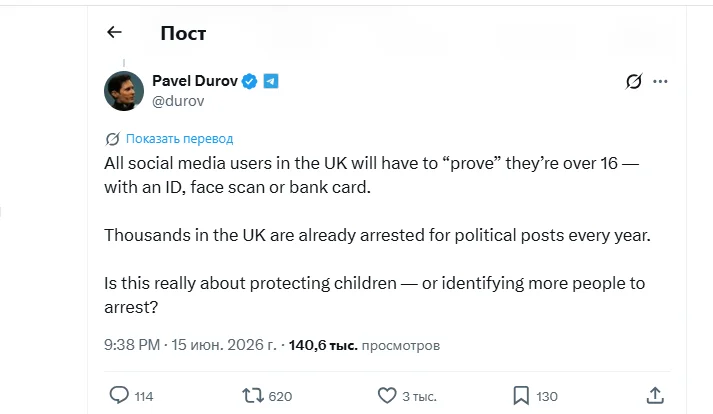Click the Telegram affiliation badge
Screen dimensions: 713x414
271,81
